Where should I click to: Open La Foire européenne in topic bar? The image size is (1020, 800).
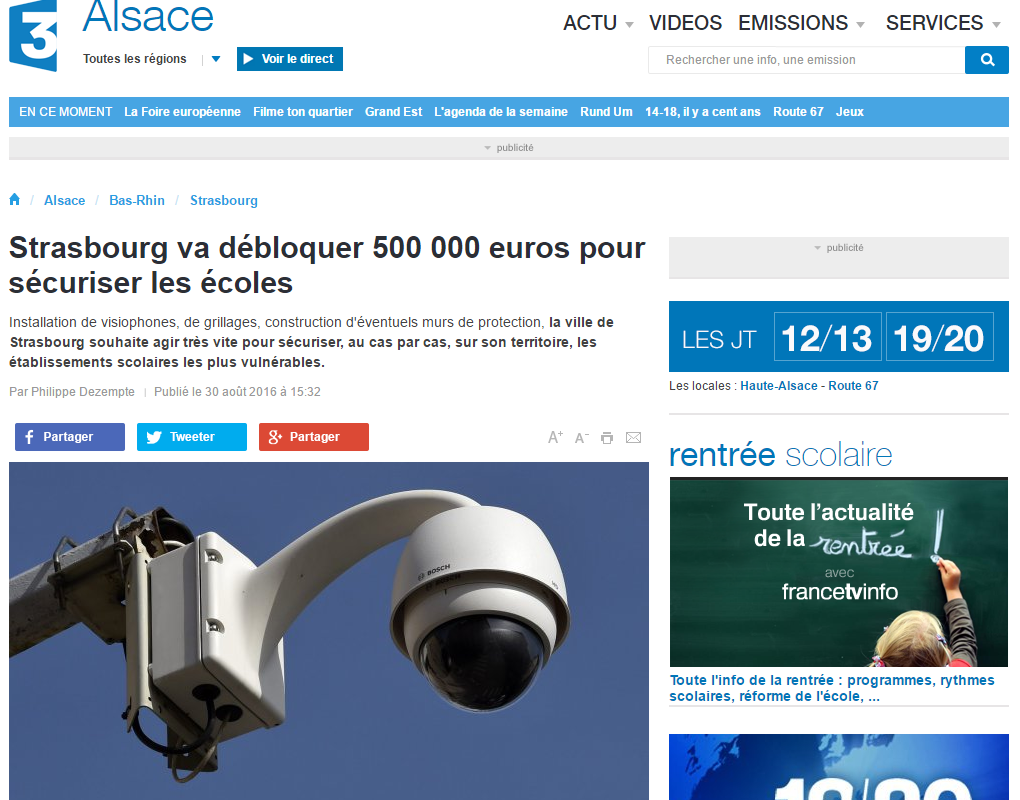[182, 112]
